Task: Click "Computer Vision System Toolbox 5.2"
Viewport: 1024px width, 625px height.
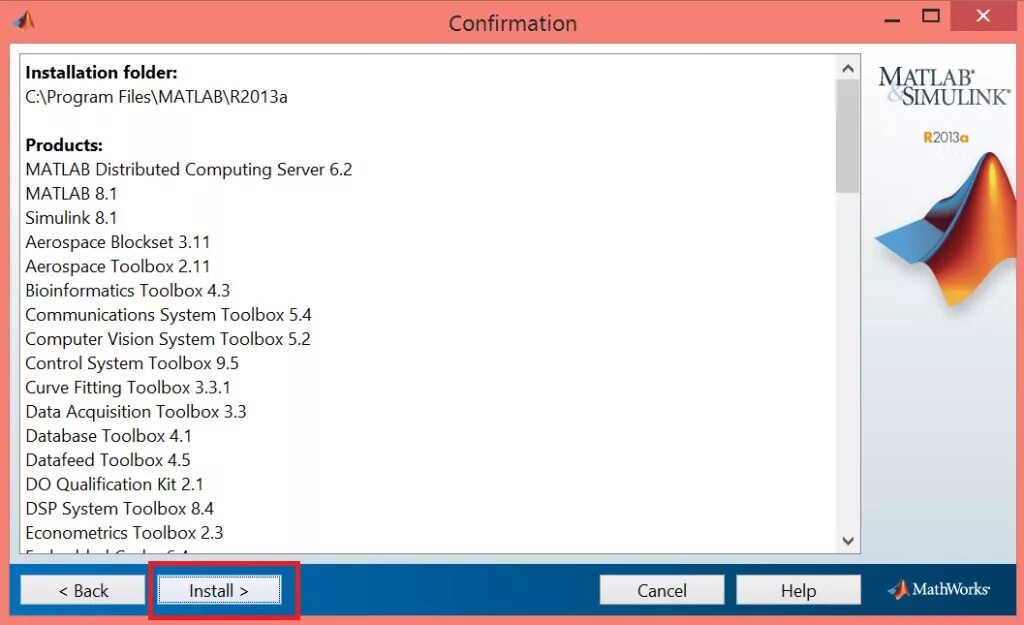Action: [x=168, y=339]
